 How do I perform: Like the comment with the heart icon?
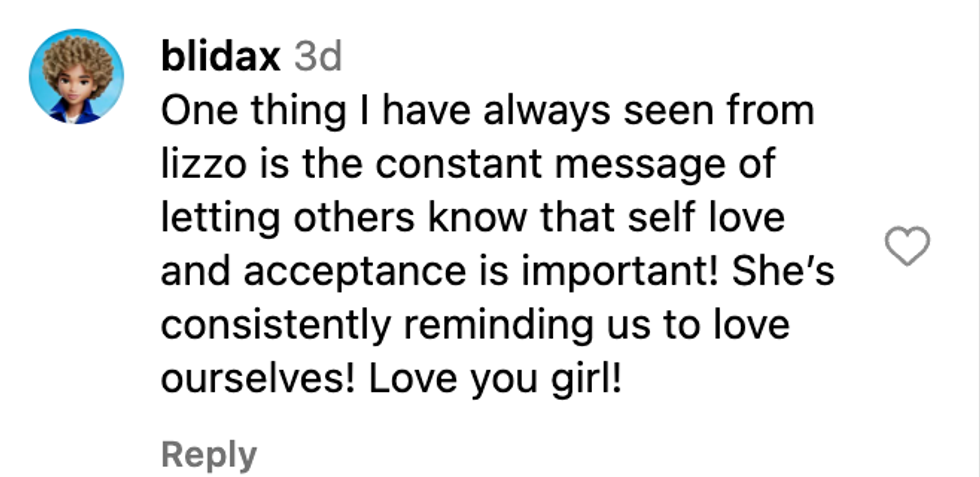(x=908, y=246)
